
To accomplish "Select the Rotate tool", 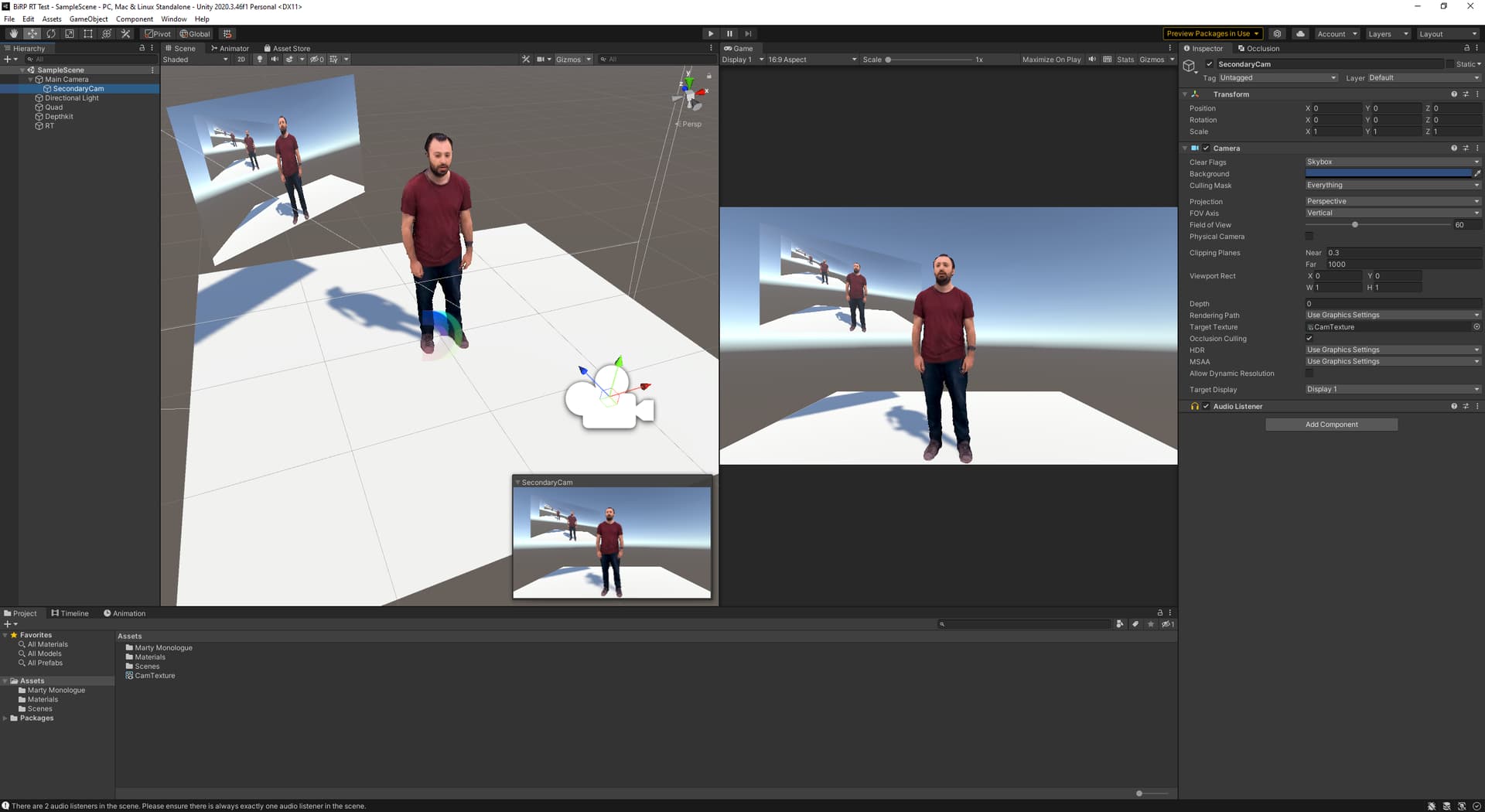I will pos(51,34).
